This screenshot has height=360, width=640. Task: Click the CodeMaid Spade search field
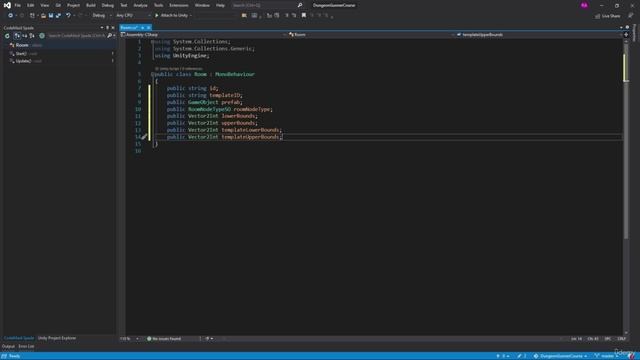click(x=76, y=36)
